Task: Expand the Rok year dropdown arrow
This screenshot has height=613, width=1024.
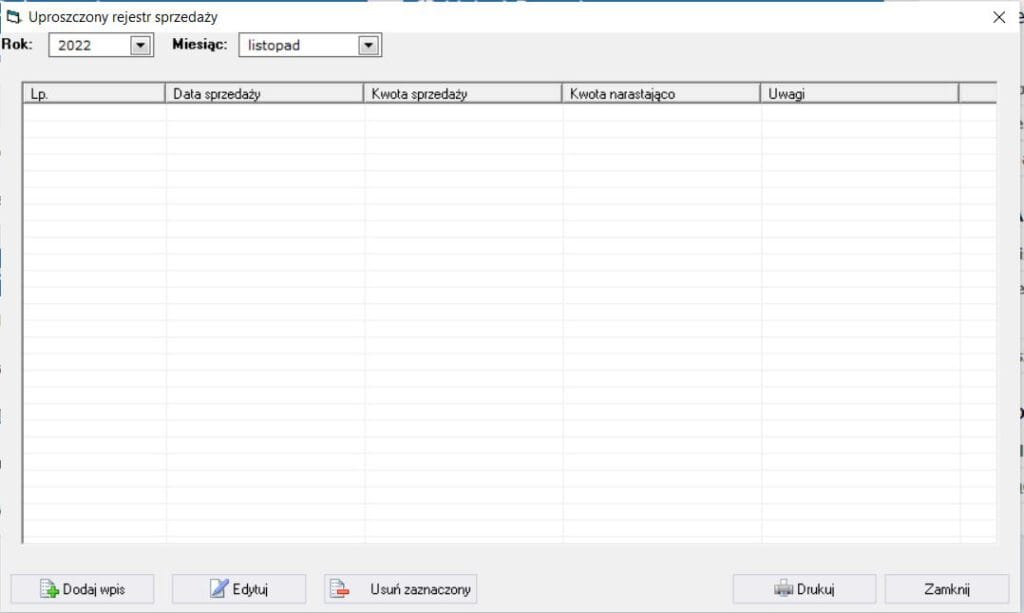Action: tap(140, 45)
